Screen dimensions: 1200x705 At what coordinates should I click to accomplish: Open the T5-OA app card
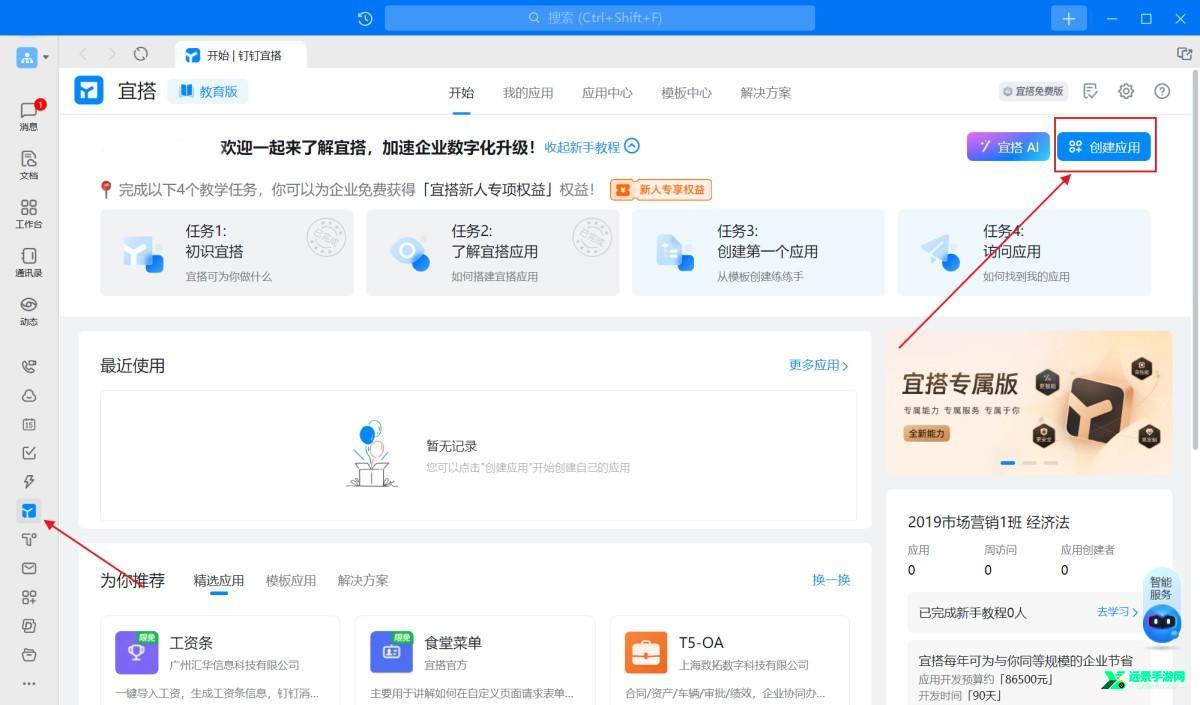click(x=730, y=660)
